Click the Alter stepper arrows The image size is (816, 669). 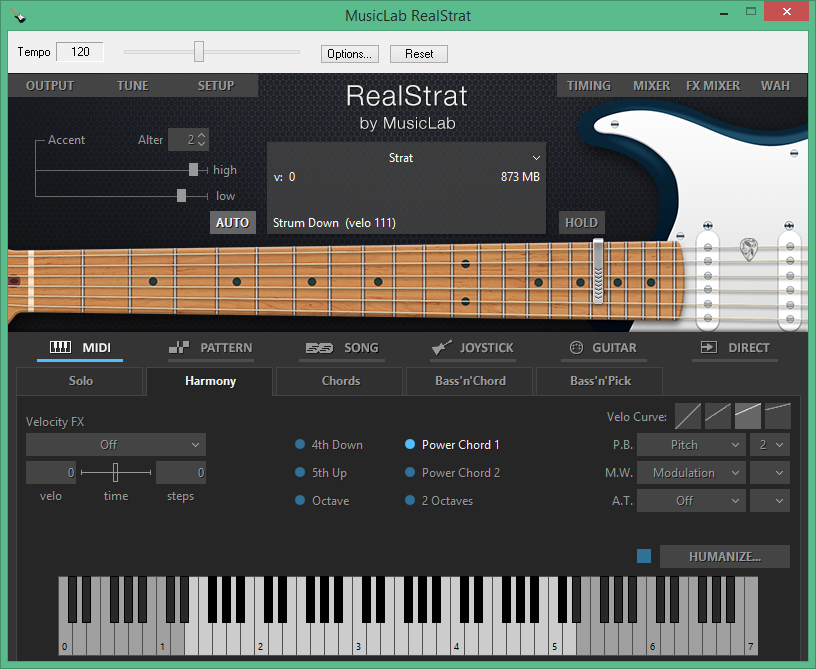tap(202, 139)
